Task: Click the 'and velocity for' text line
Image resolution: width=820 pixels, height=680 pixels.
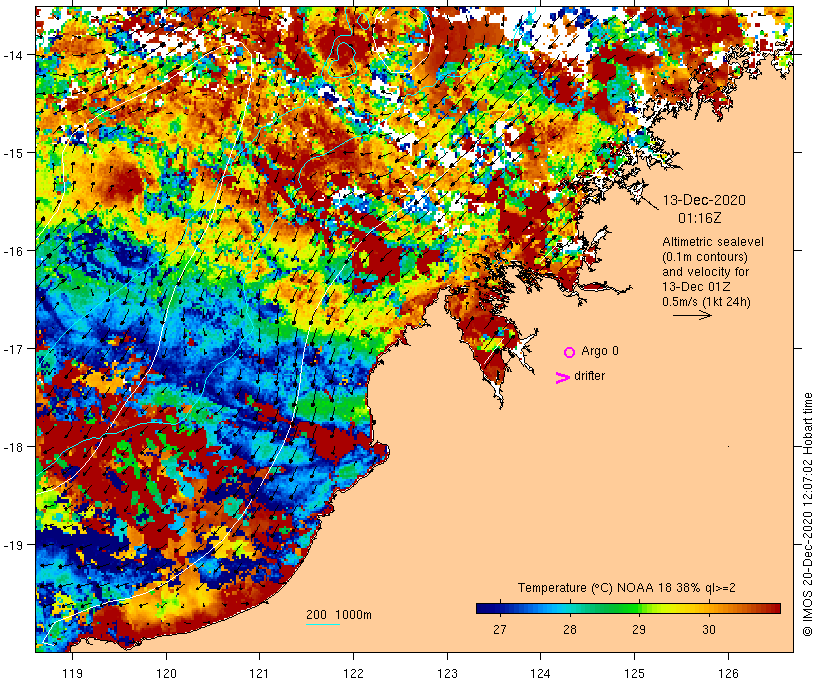Action: click(x=705, y=272)
